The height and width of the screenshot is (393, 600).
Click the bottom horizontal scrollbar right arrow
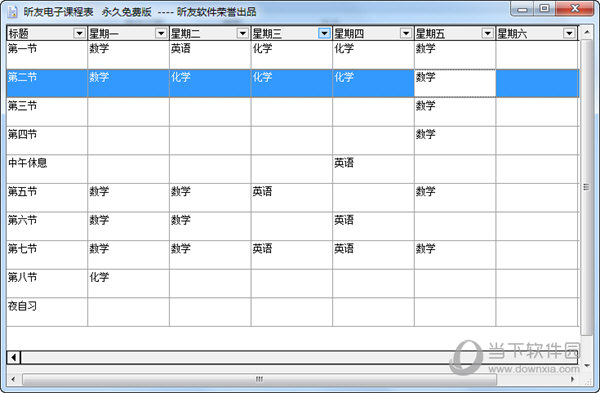(x=572, y=379)
